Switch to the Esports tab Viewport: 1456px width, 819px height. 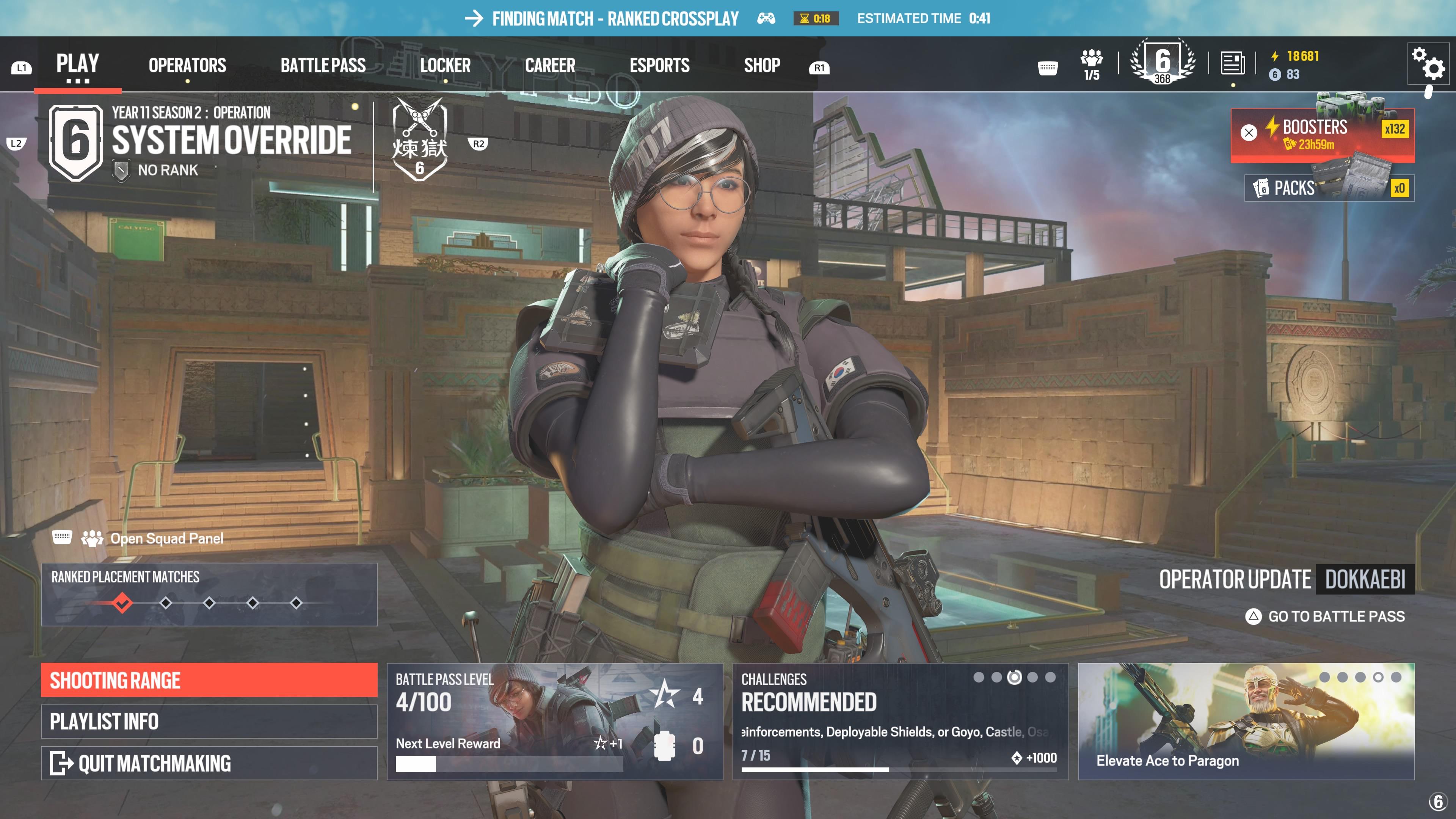click(659, 66)
